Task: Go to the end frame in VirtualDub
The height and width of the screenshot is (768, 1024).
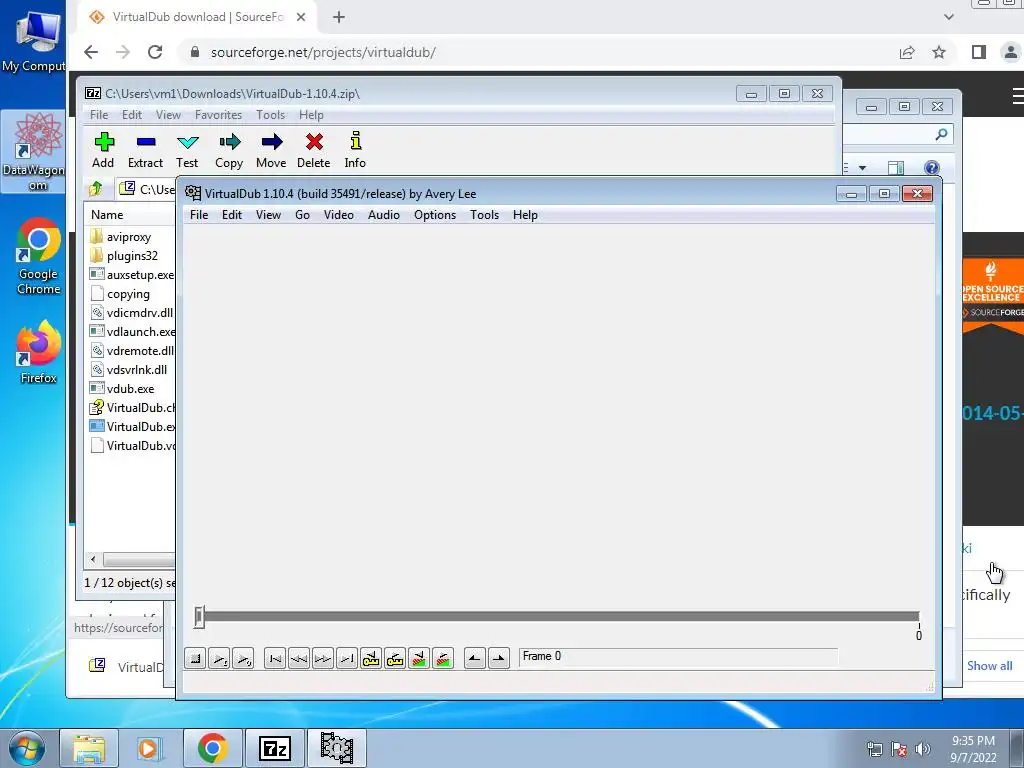Action: point(347,658)
